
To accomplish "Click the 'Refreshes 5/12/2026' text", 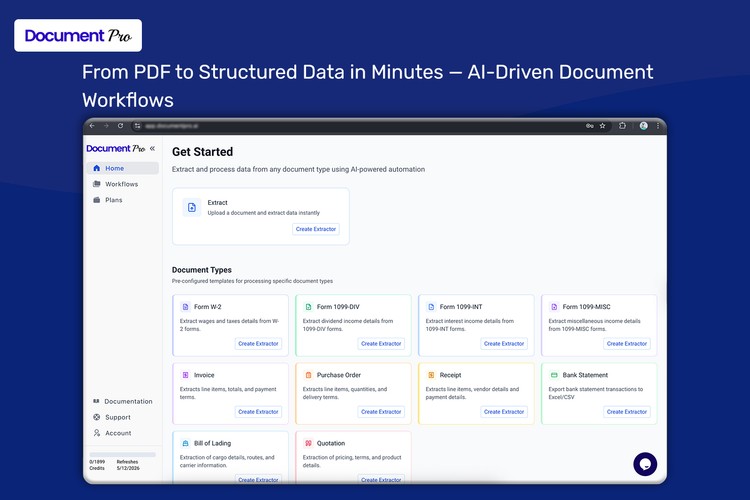I will tap(128, 465).
